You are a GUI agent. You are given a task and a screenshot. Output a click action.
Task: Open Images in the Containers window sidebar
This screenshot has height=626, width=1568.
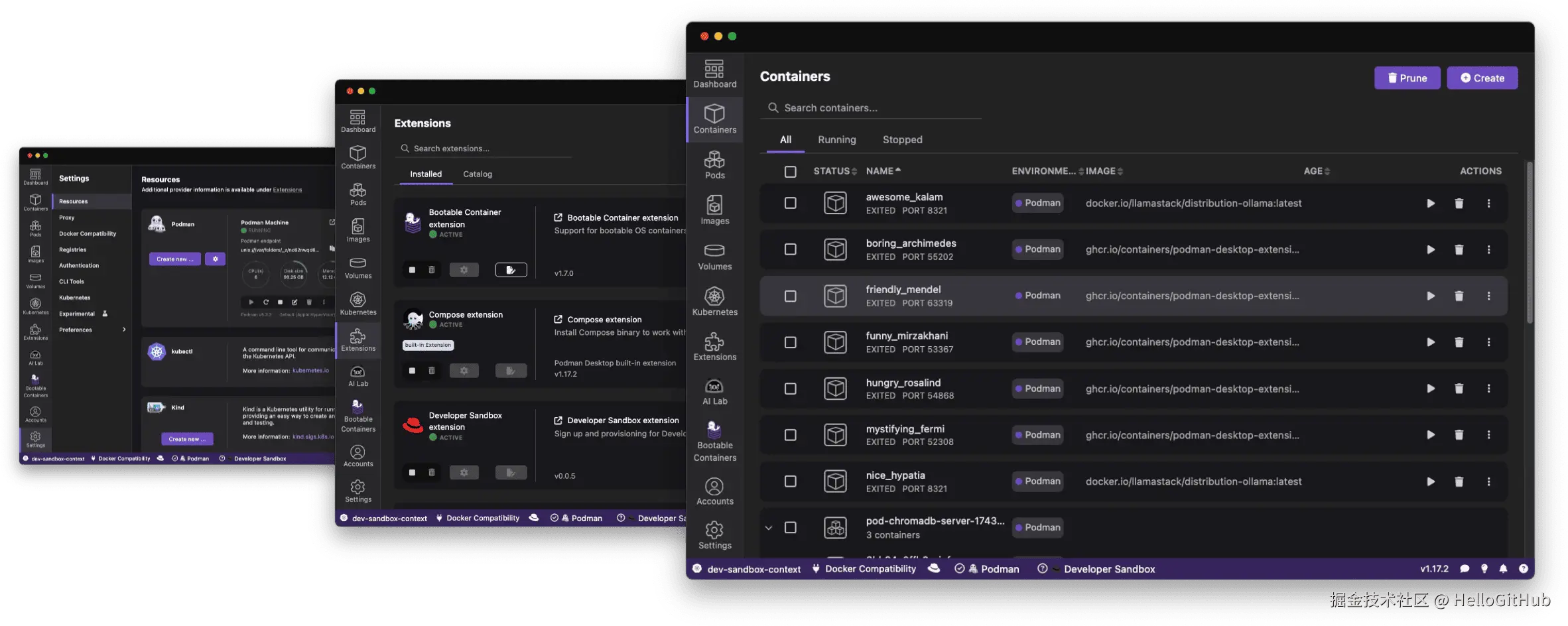coord(714,210)
